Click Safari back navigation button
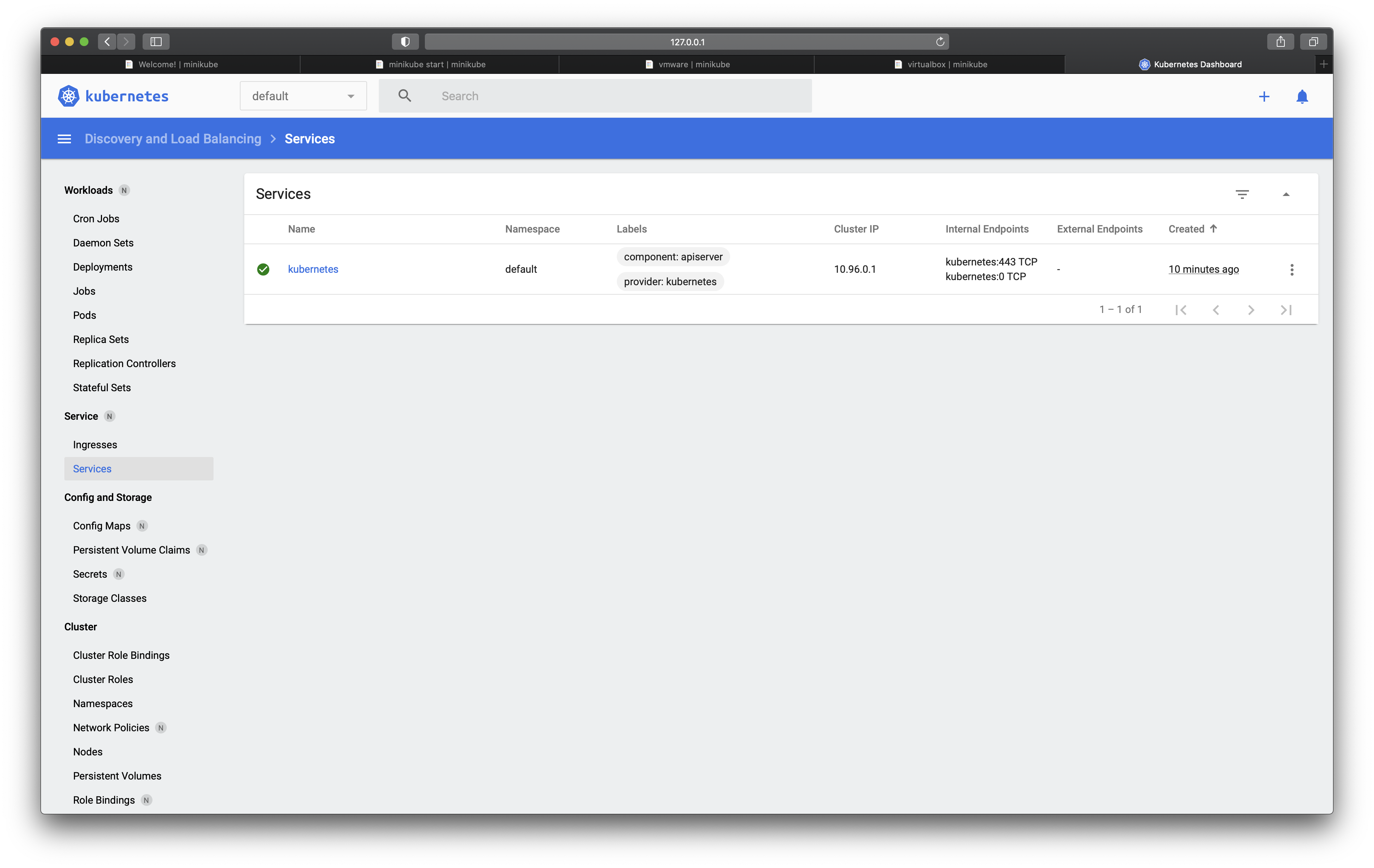Image resolution: width=1374 pixels, height=868 pixels. [x=107, y=42]
